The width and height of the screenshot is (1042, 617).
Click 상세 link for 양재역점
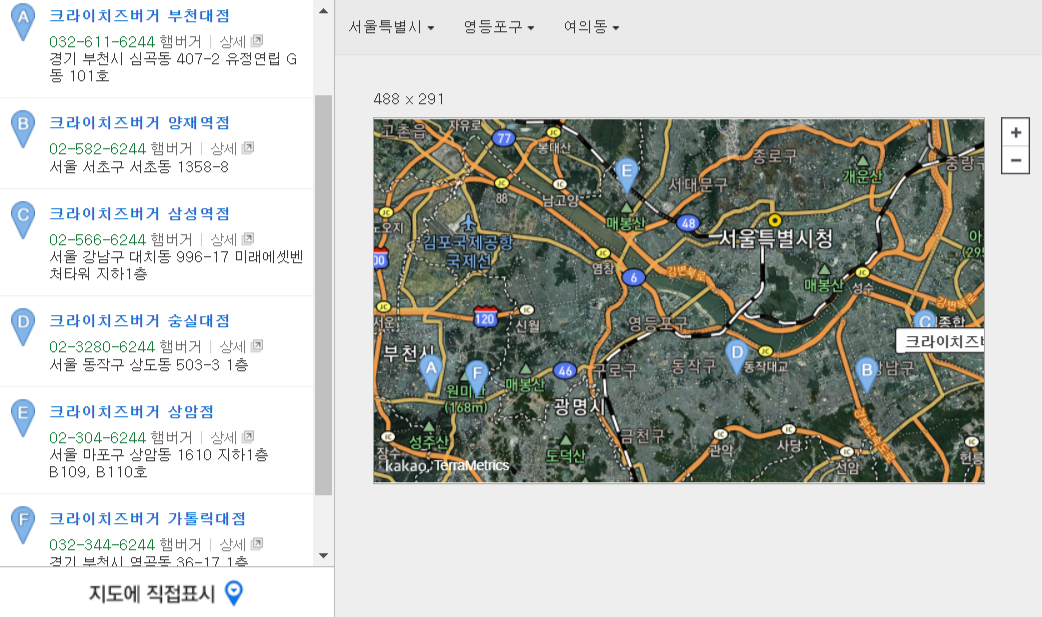click(224, 148)
